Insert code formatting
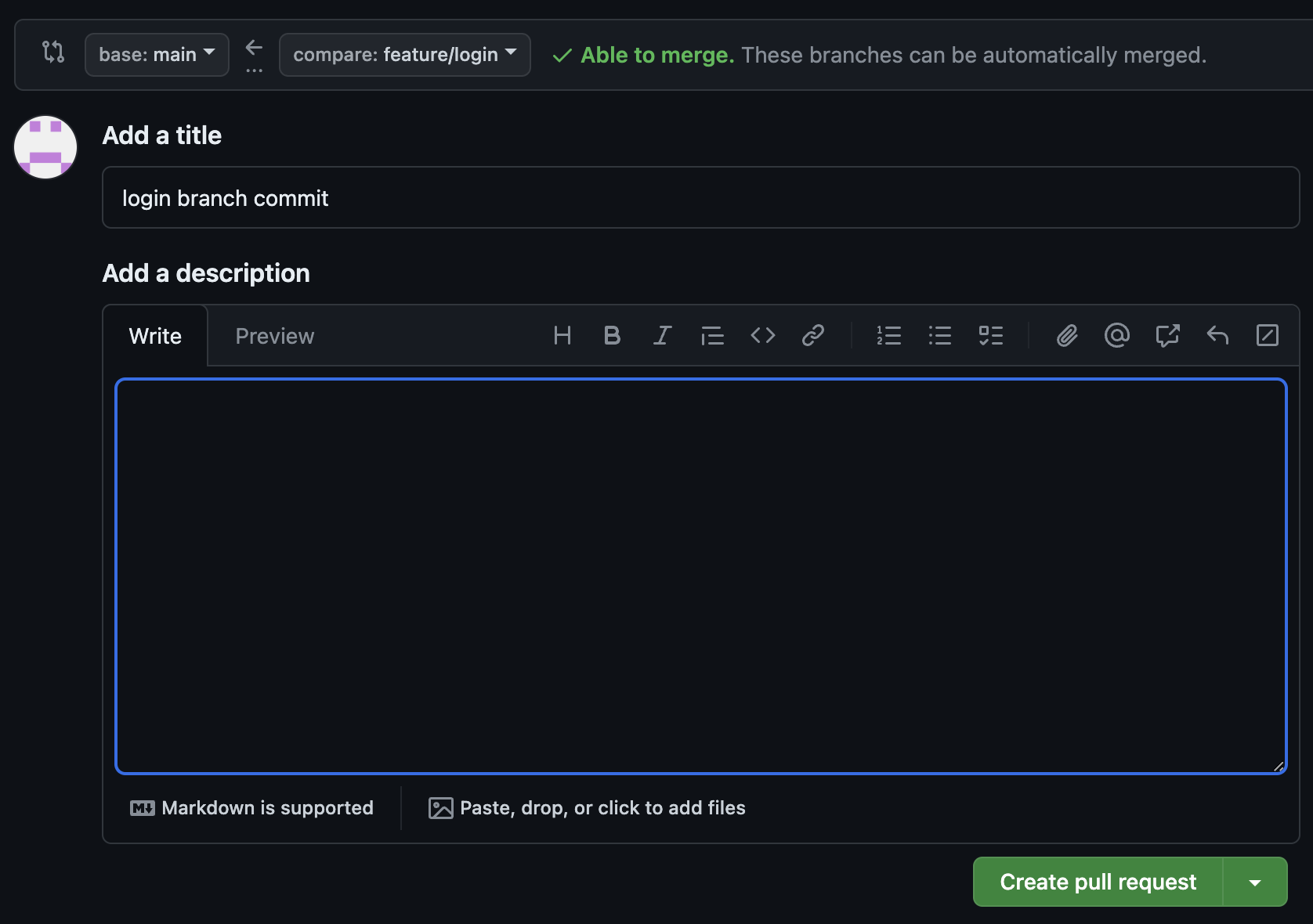Viewport: 1313px width, 924px height. point(762,336)
